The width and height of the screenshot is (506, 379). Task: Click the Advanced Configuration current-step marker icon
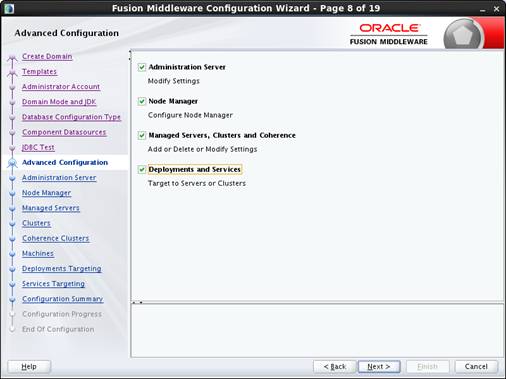click(12, 163)
